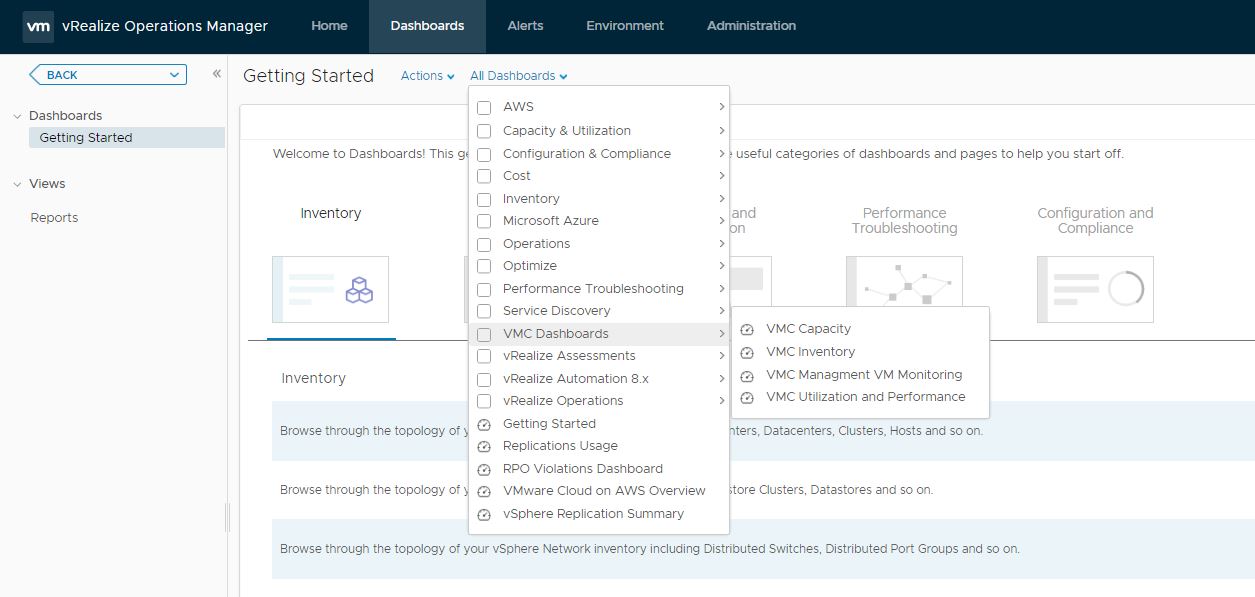This screenshot has height=597, width=1255.
Task: Click the Configuration and Compliance thumbnail graphic
Action: tap(1094, 289)
